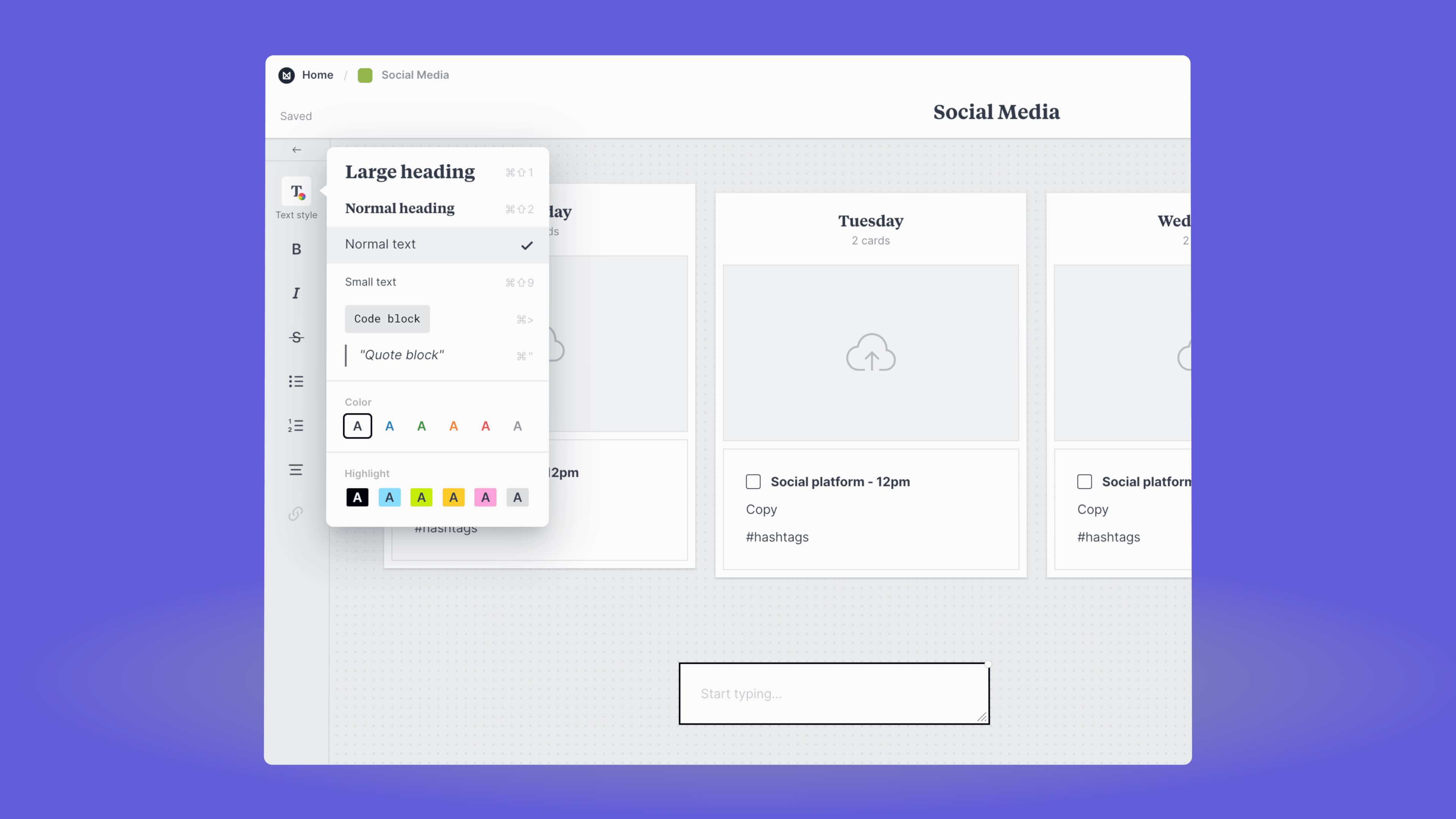
Task: Choose Small text style
Action: tap(370, 282)
